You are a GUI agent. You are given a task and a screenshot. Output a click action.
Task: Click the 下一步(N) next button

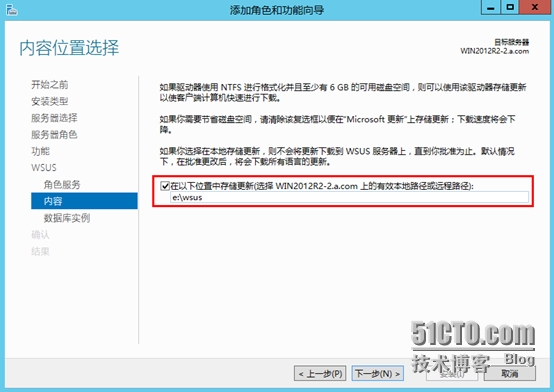tap(378, 374)
